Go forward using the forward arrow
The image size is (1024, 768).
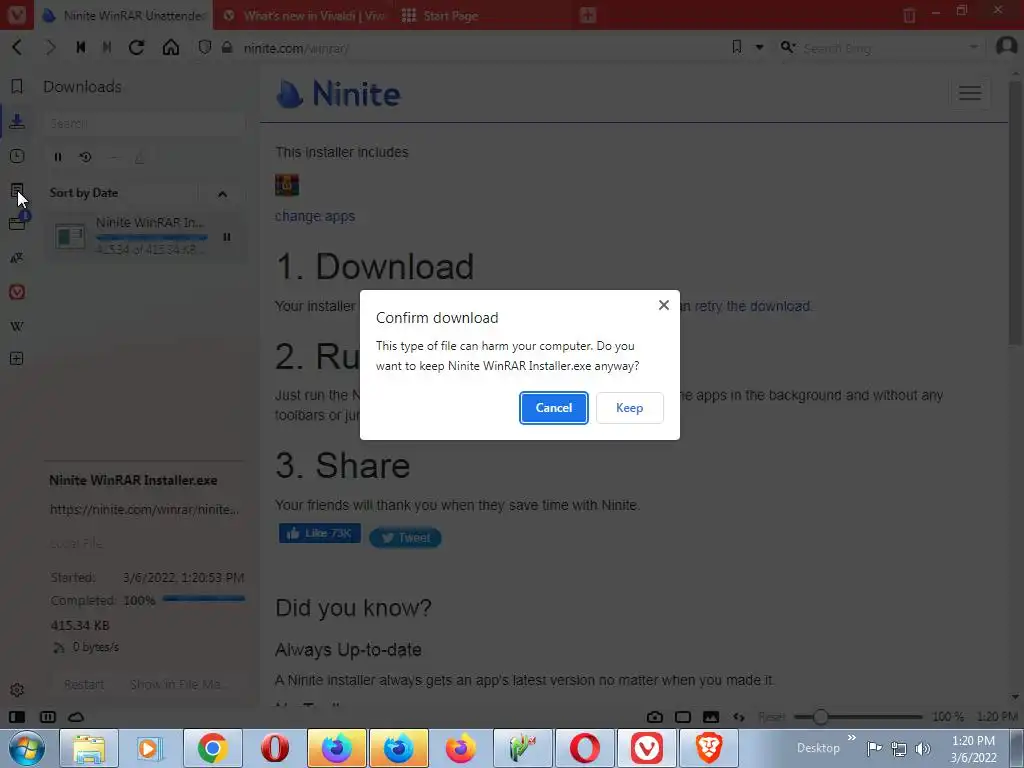(x=50, y=48)
